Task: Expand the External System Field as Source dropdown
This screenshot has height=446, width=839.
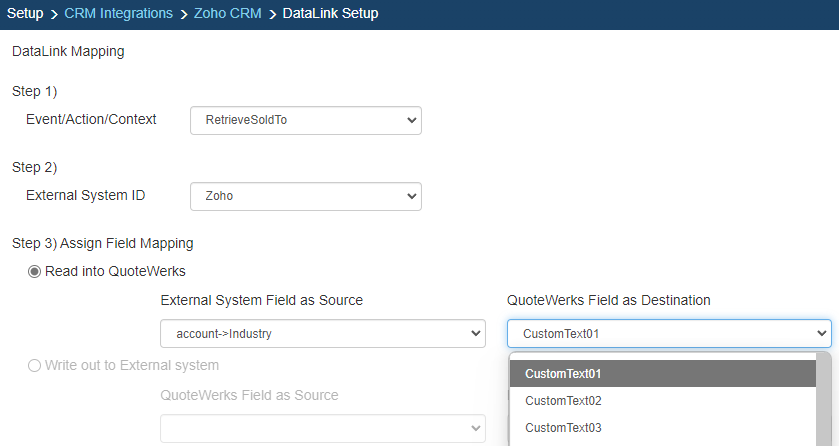Action: point(322,334)
